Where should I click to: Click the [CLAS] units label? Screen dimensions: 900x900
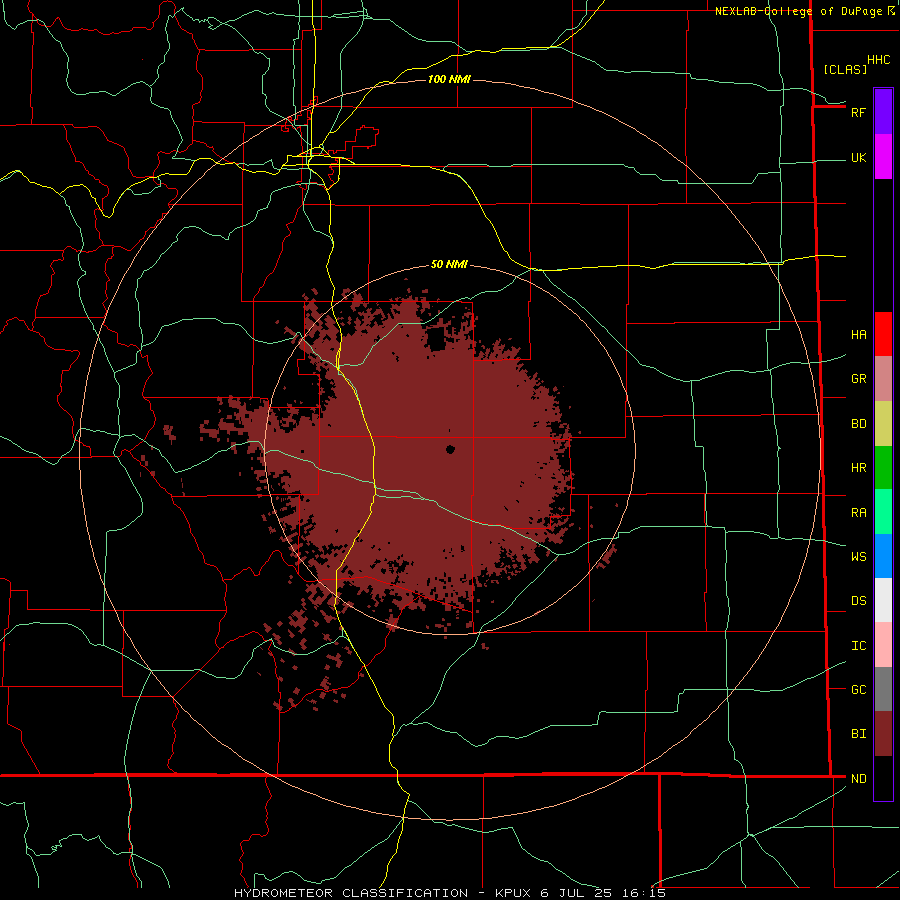point(845,70)
